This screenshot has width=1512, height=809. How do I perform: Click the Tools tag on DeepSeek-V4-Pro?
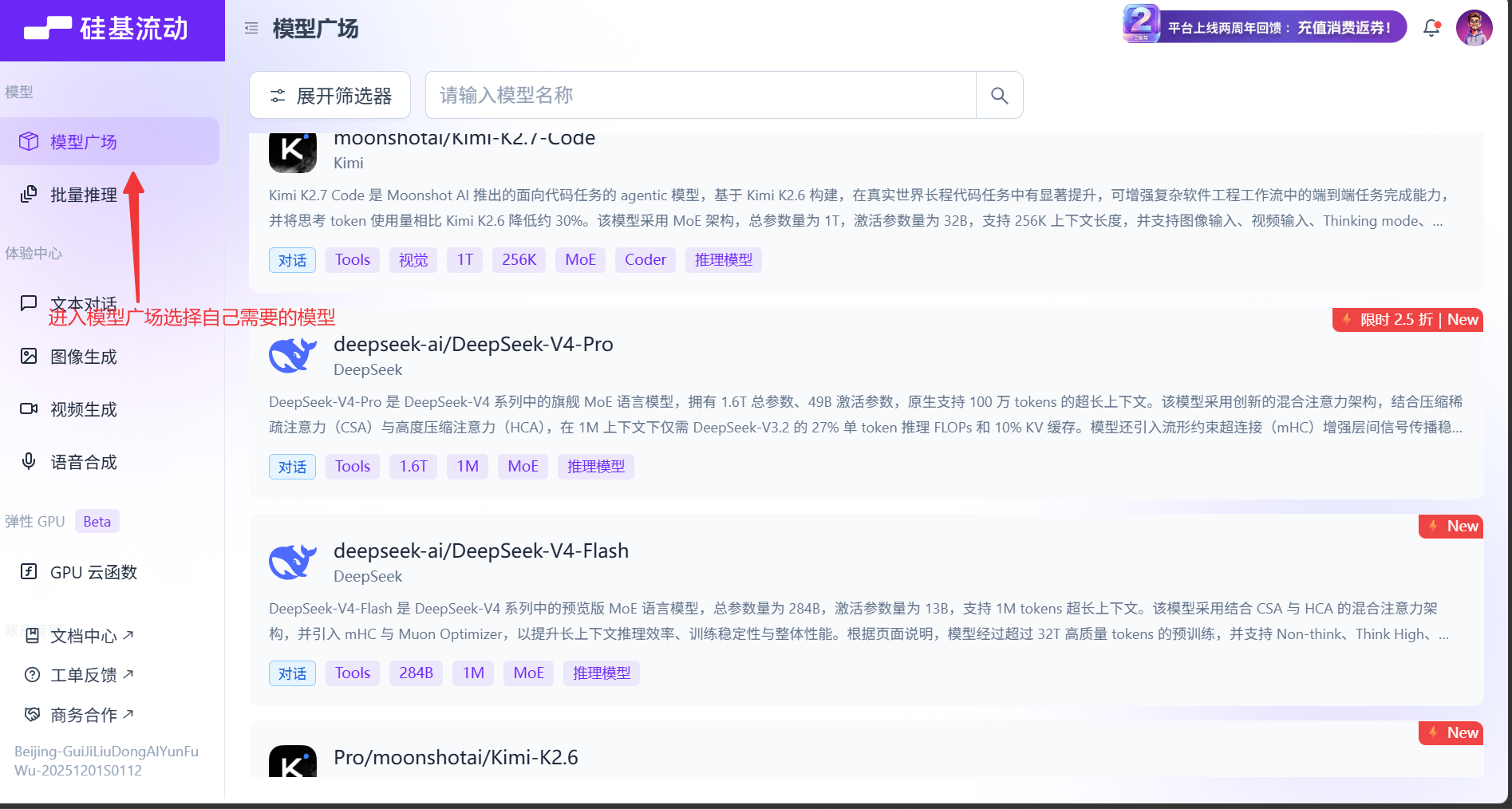coord(353,467)
